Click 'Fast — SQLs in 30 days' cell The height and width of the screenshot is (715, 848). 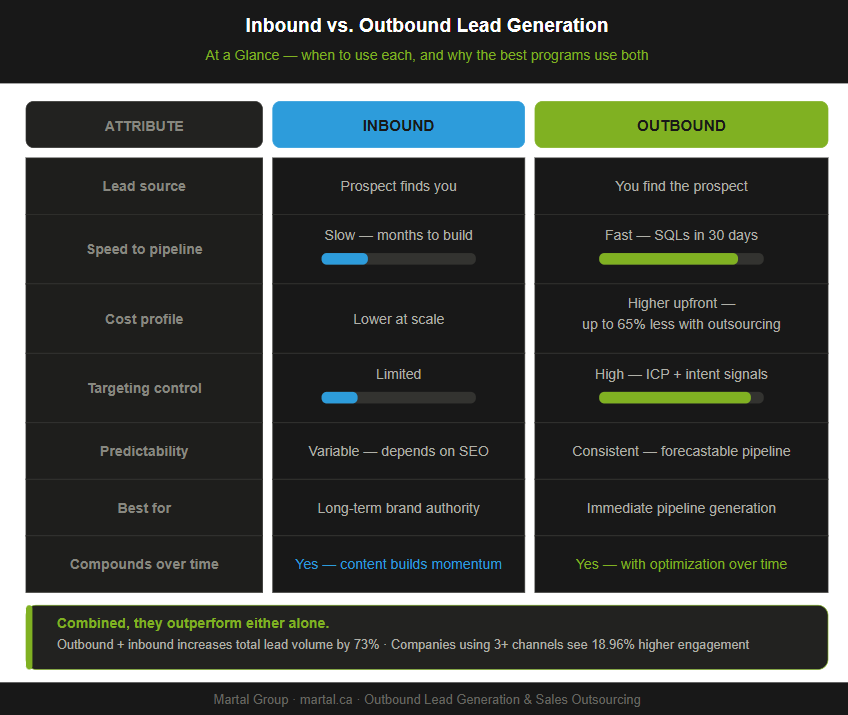coord(681,235)
